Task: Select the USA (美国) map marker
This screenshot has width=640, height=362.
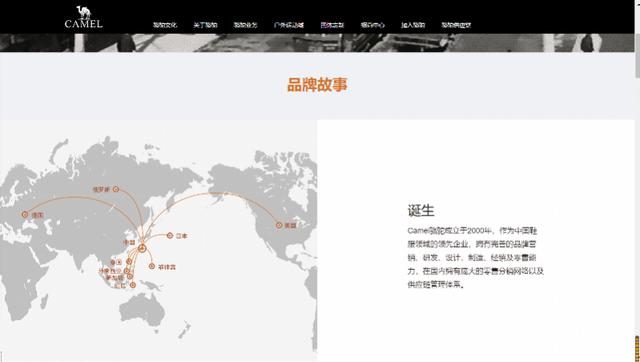Action: [x=279, y=225]
